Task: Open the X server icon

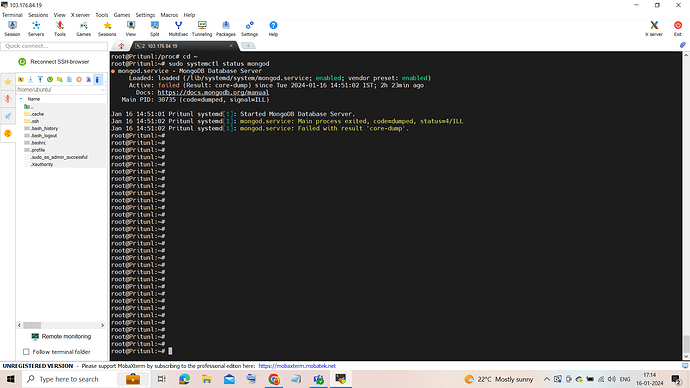Action: point(654,29)
